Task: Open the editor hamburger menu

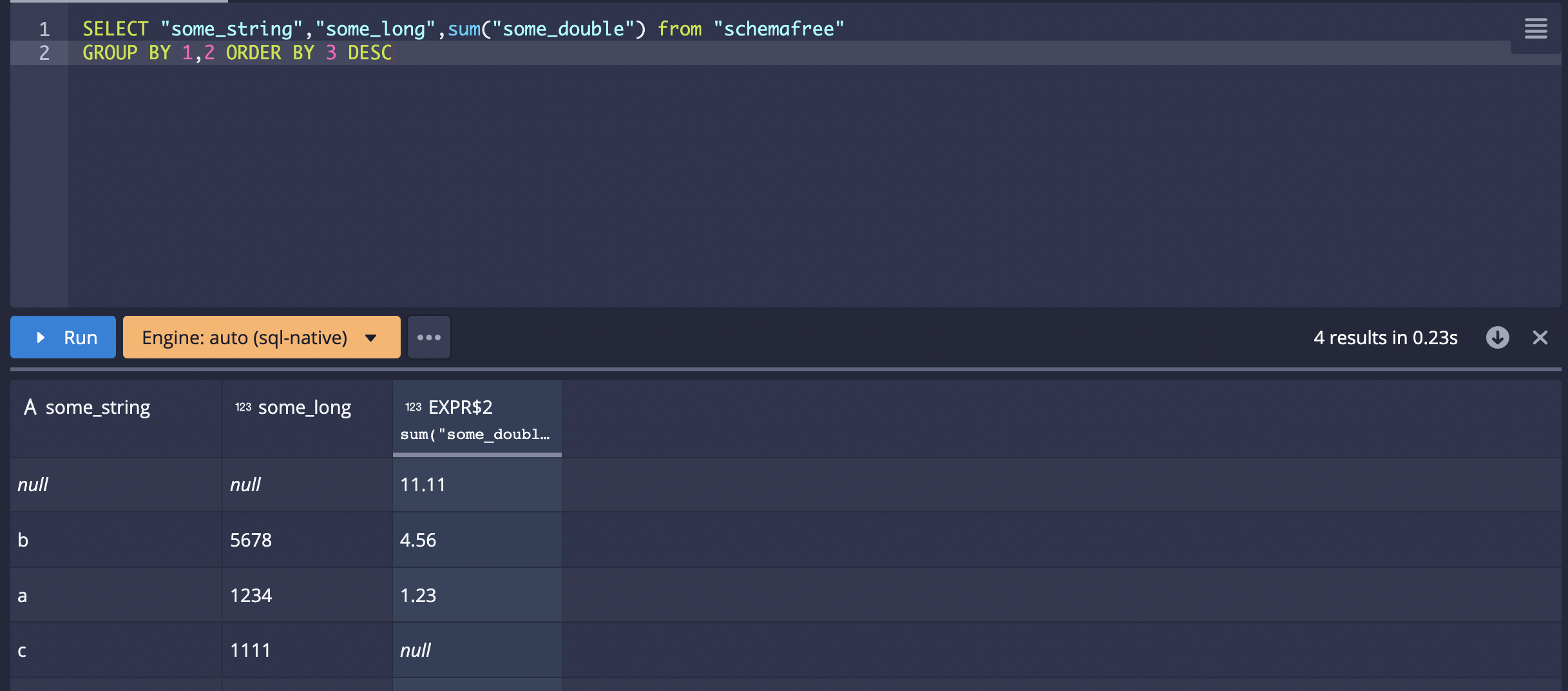Action: pyautogui.click(x=1536, y=28)
